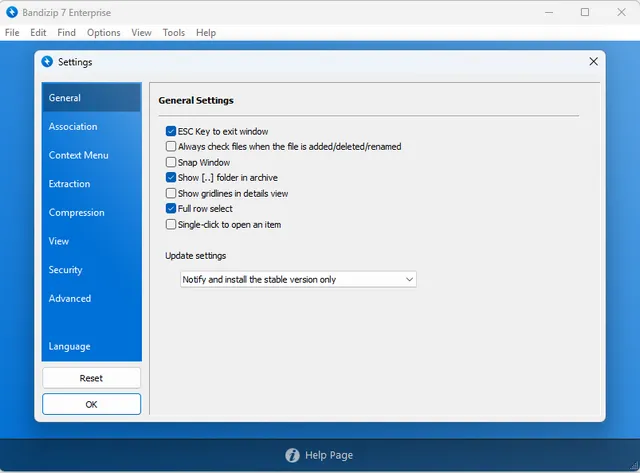Click the Settings dialog logo icon

coord(47,62)
